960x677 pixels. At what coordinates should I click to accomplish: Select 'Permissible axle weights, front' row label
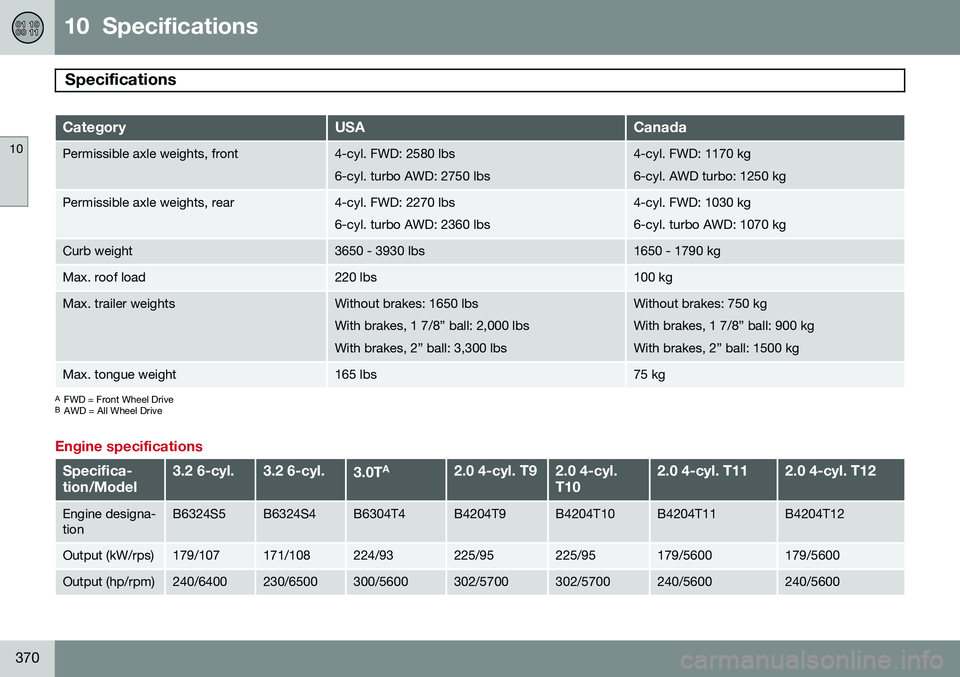(x=150, y=154)
